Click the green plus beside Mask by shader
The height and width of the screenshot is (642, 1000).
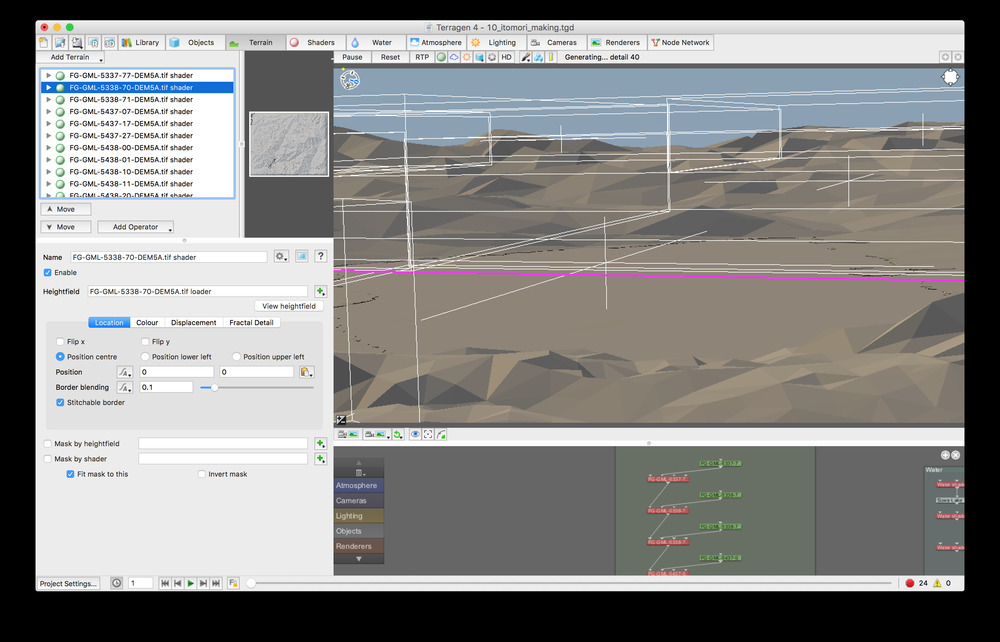pos(320,458)
